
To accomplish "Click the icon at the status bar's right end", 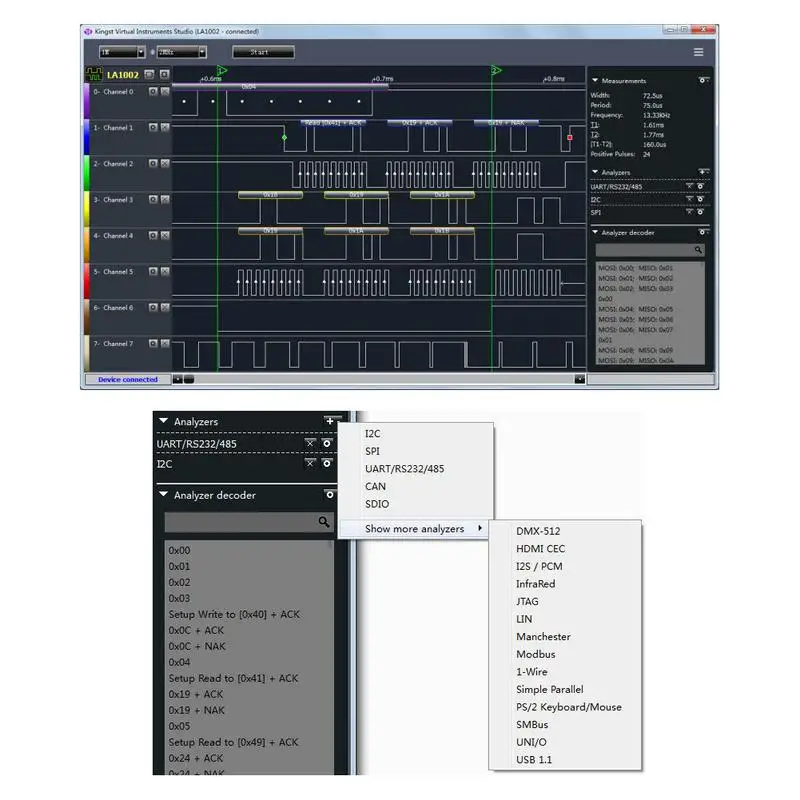I will pyautogui.click(x=580, y=379).
